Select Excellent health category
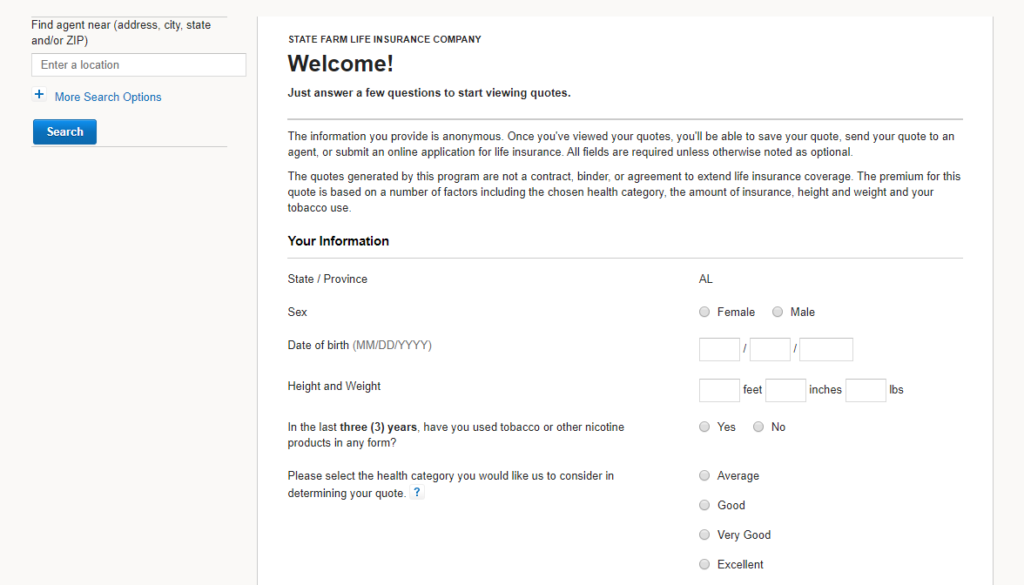Screen dimensions: 1024x585 pos(705,564)
